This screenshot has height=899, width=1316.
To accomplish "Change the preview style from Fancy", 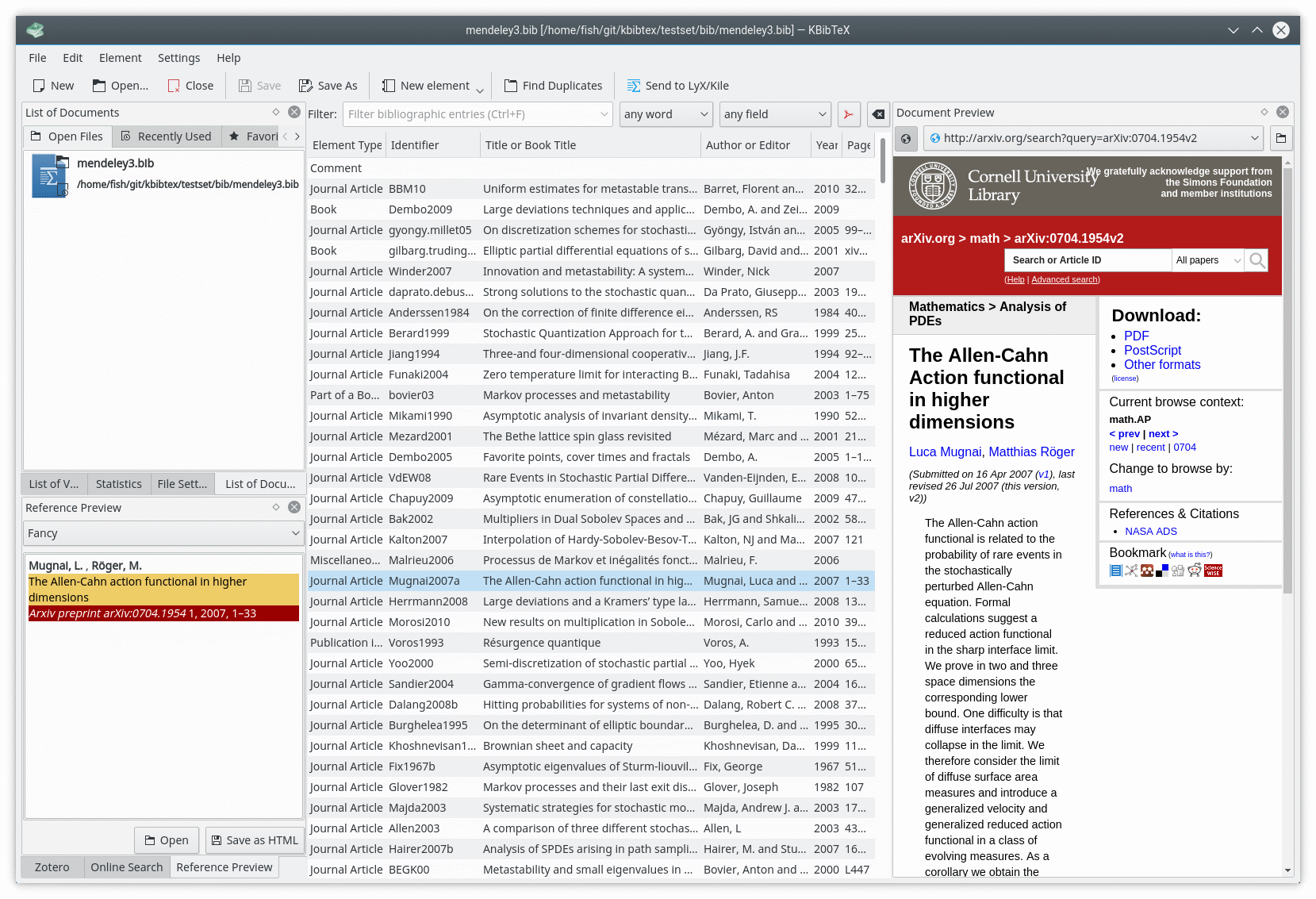I will click(163, 532).
